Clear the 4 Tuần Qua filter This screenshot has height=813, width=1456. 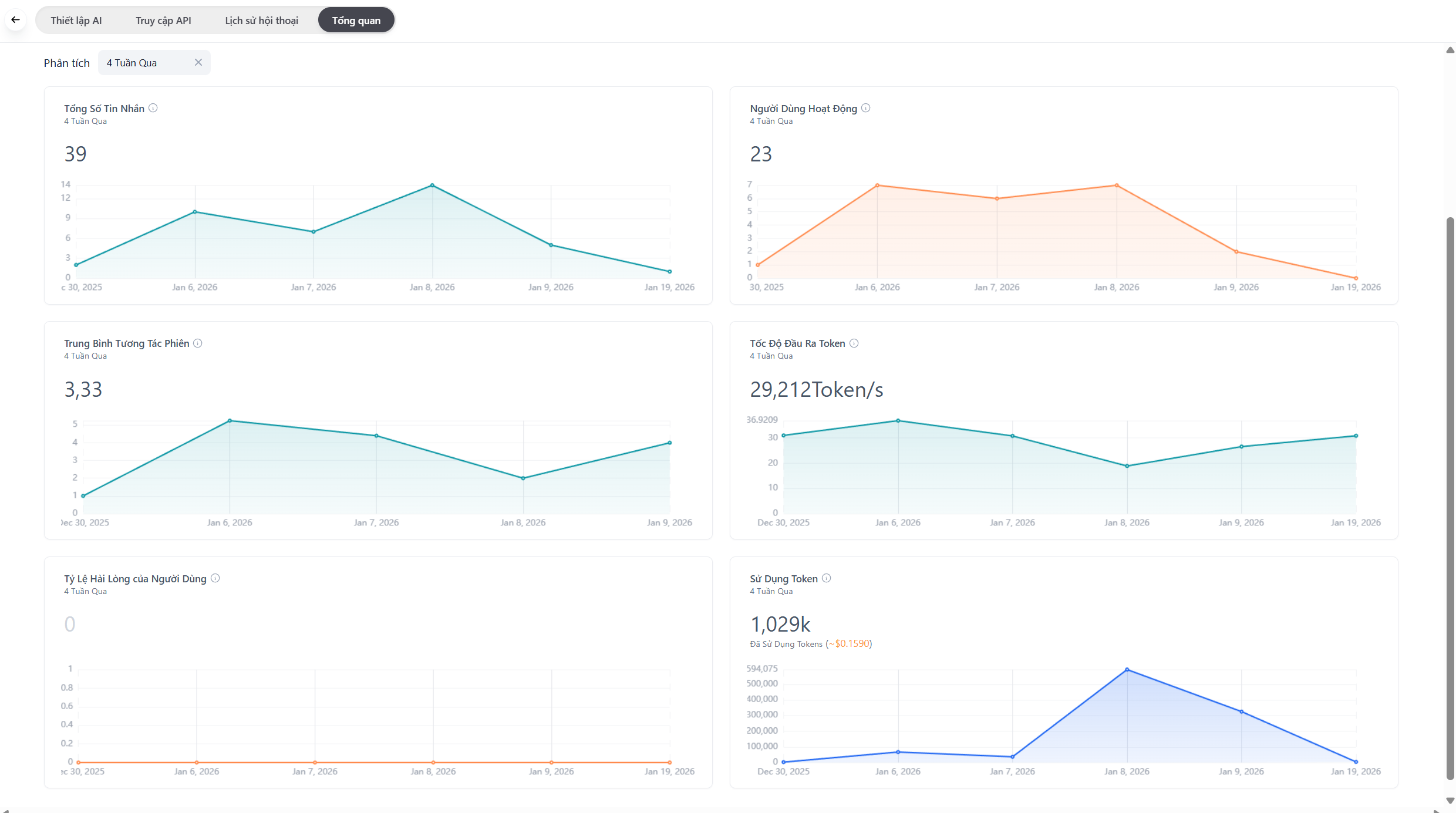pyautogui.click(x=198, y=63)
